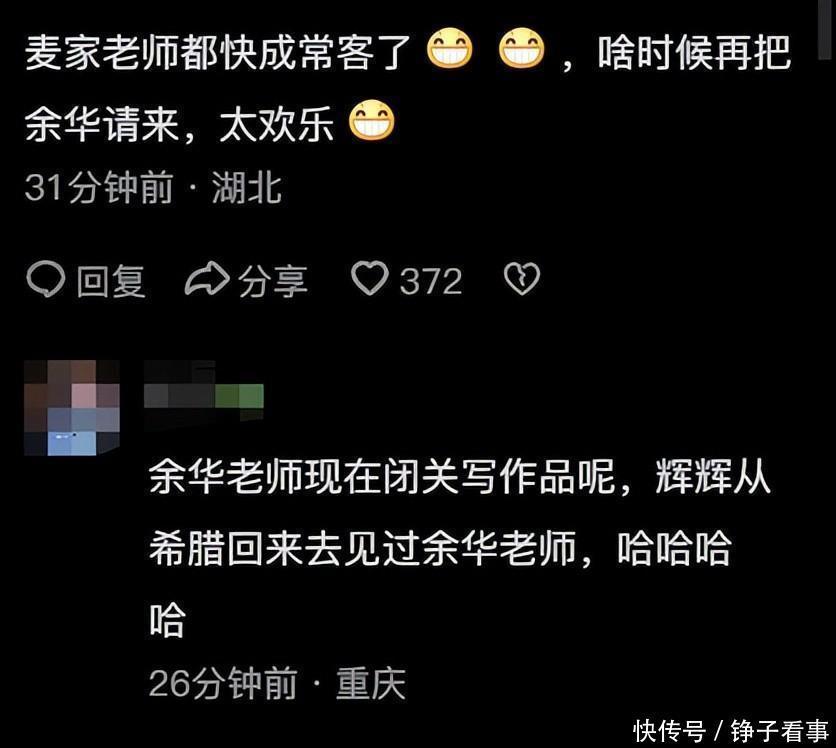Open the pixelated commenter avatar

[x=72, y=407]
